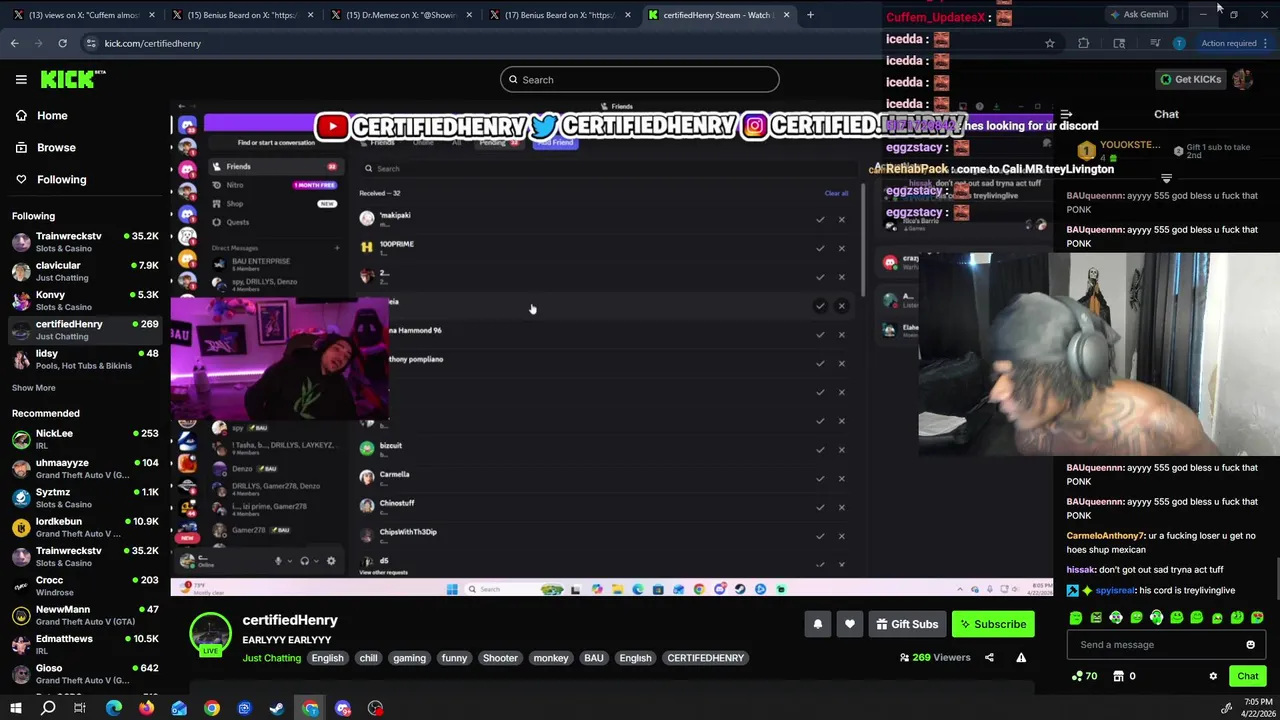
Task: Click the Get KICKs button
Action: [1190, 79]
